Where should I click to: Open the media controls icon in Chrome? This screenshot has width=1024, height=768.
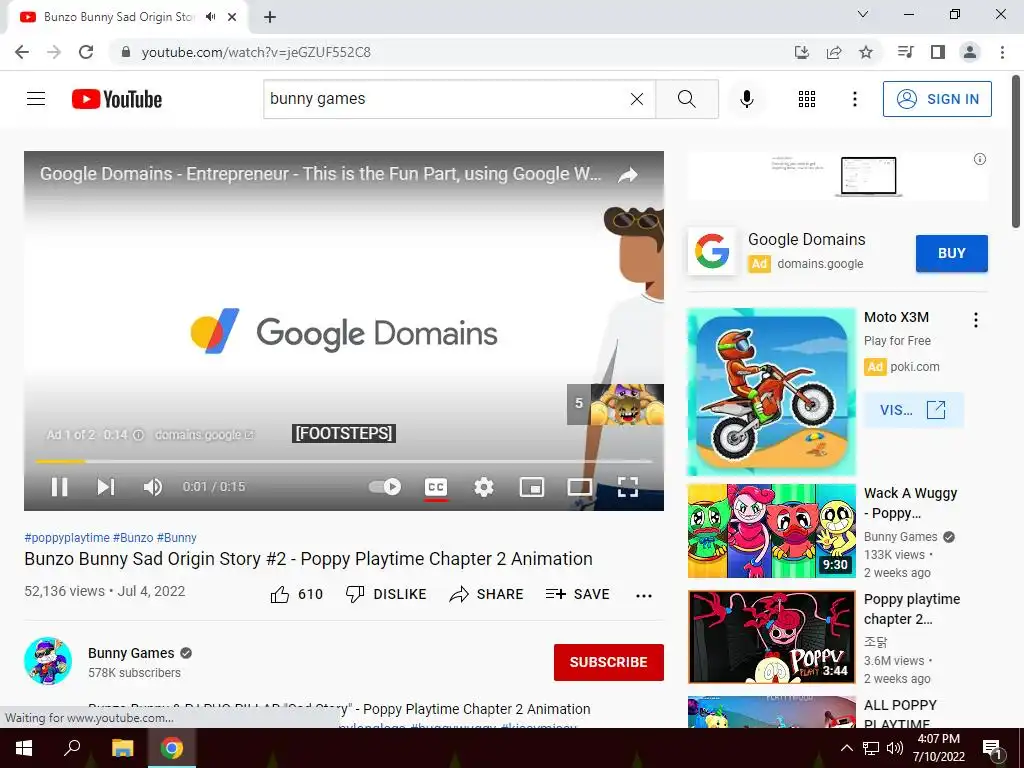(x=906, y=52)
